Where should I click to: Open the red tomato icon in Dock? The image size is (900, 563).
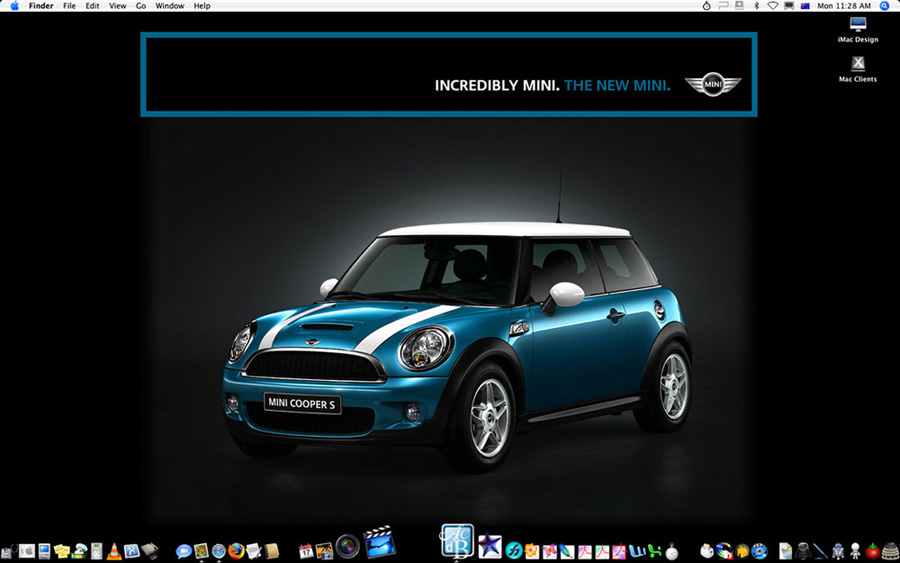click(872, 551)
